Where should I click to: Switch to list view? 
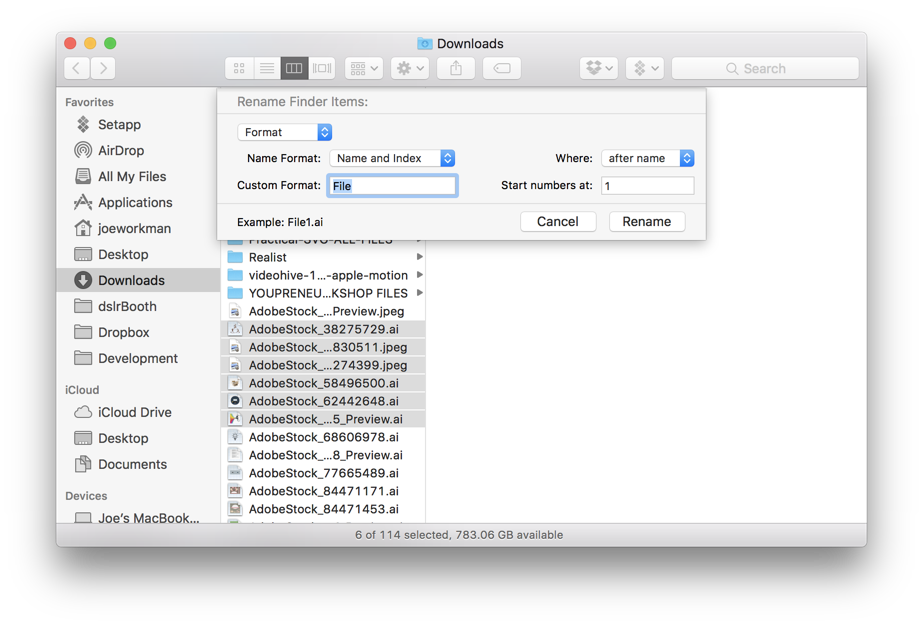(x=267, y=68)
